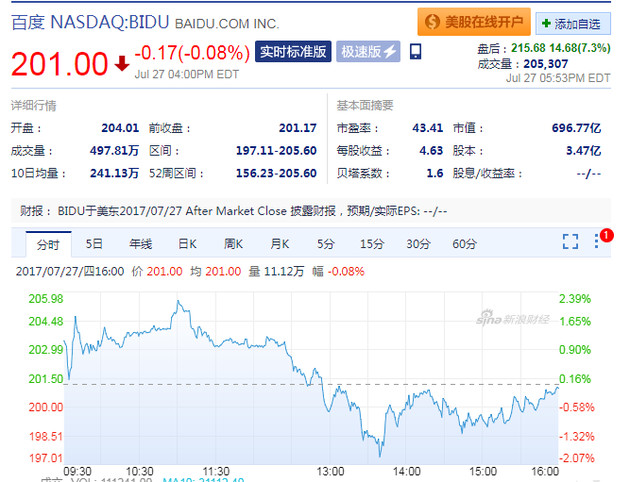Click the chart's 13:00 time label
630x482 pixels.
point(330,471)
